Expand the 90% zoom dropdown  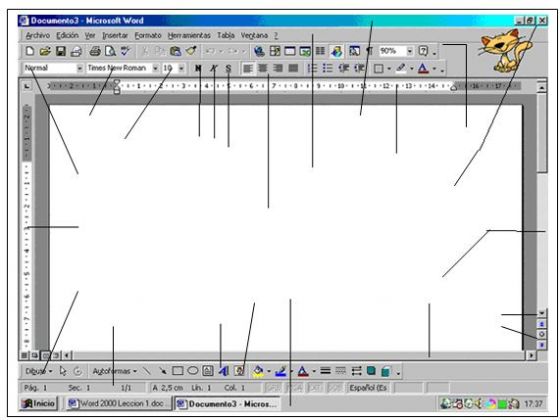pos(410,51)
